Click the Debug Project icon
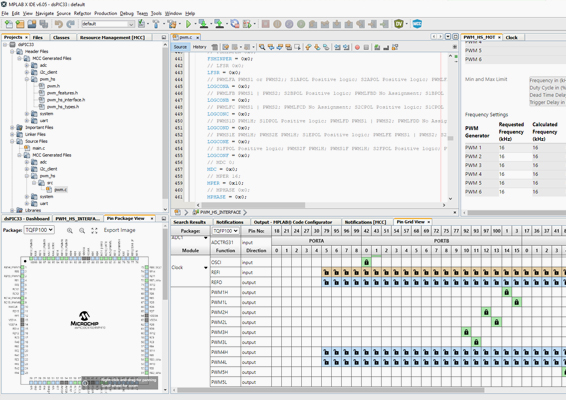 click(247, 24)
